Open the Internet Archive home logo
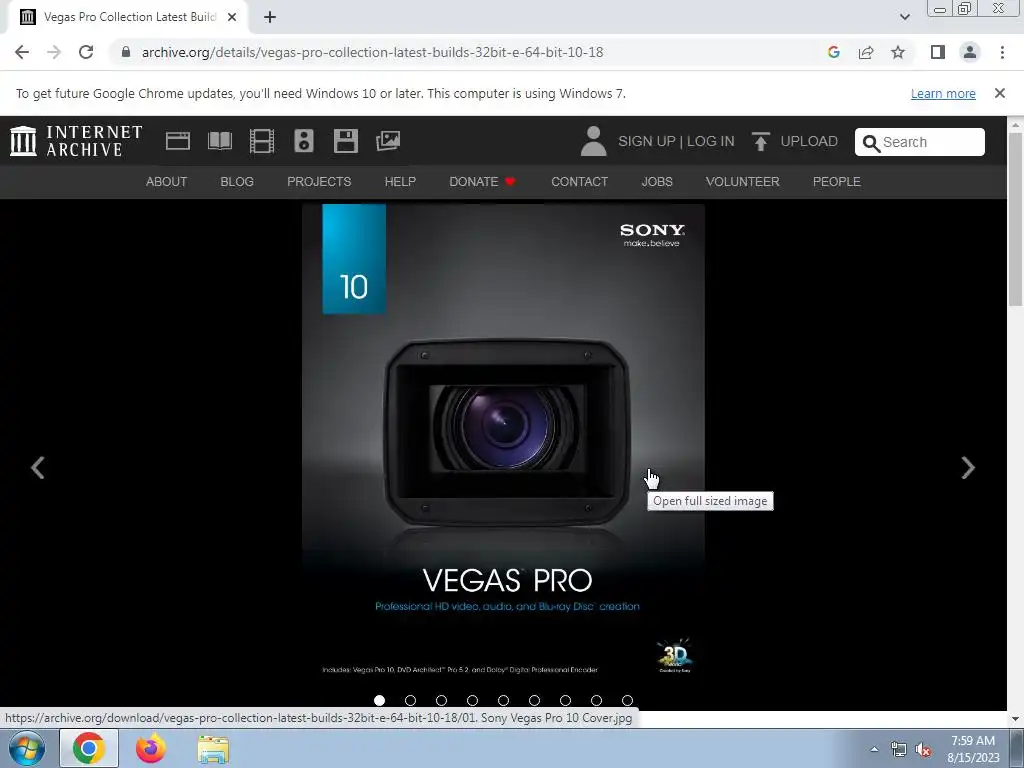This screenshot has width=1024, height=768. click(x=76, y=141)
